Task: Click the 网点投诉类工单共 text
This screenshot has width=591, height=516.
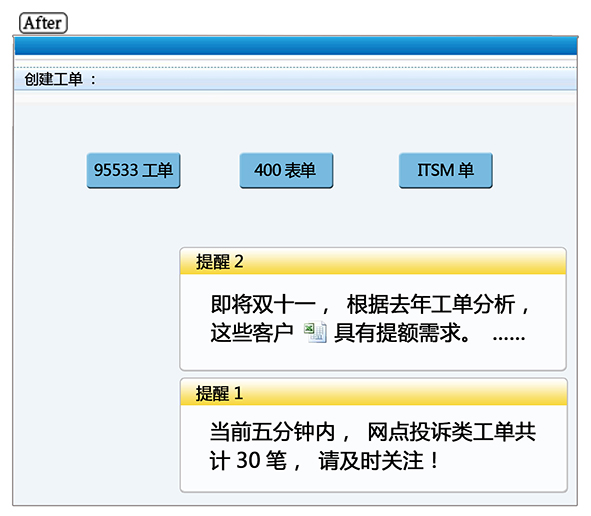Action: click(x=452, y=432)
